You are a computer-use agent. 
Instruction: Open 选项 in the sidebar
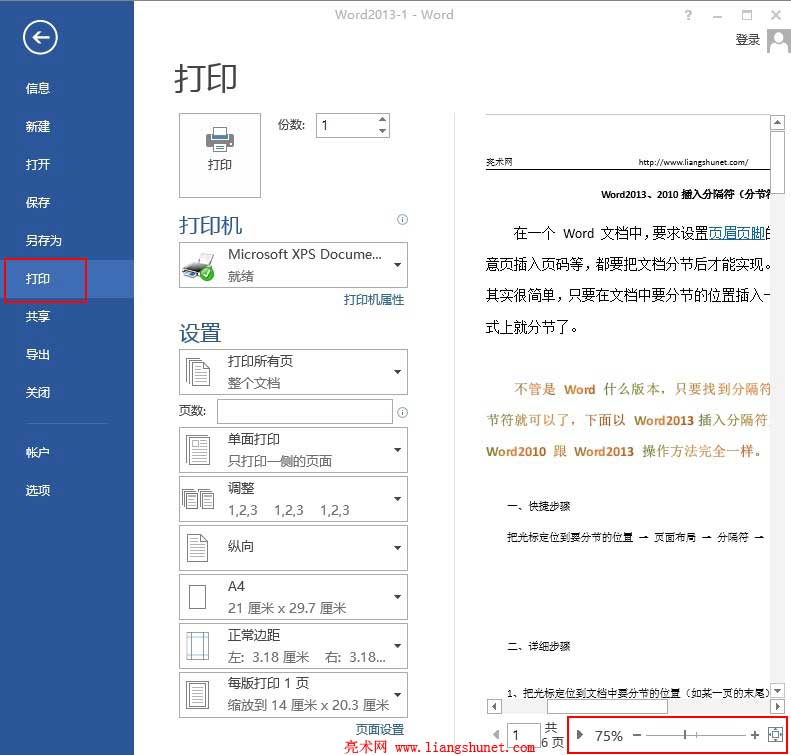pyautogui.click(x=38, y=490)
